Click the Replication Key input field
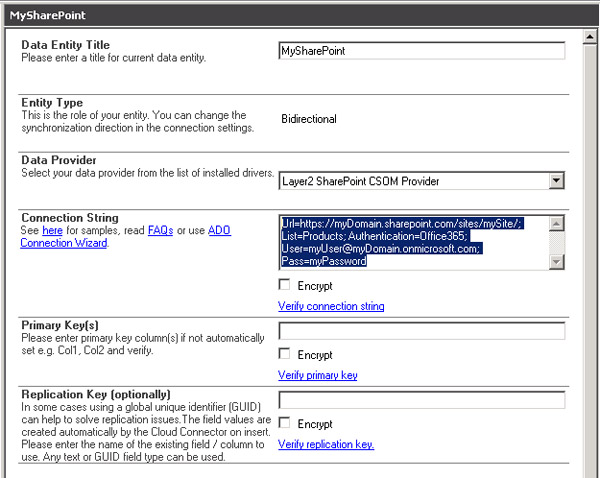600x478 pixels. pyautogui.click(x=421, y=400)
